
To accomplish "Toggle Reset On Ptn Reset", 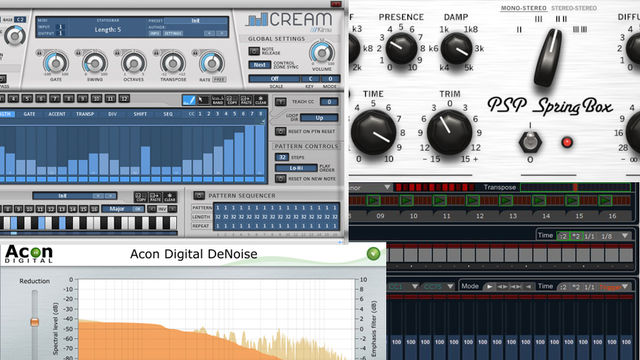I will [280, 131].
